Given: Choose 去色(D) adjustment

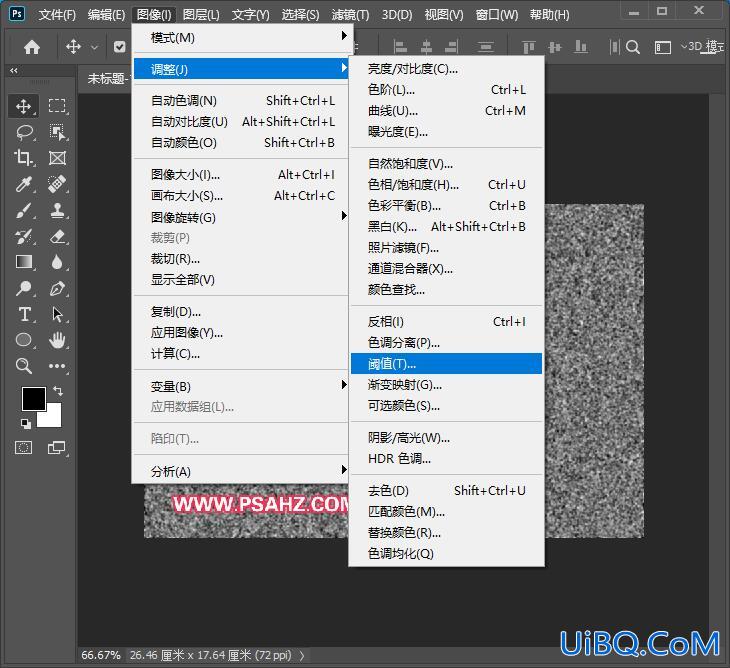Looking at the screenshot, I should pos(446,491).
